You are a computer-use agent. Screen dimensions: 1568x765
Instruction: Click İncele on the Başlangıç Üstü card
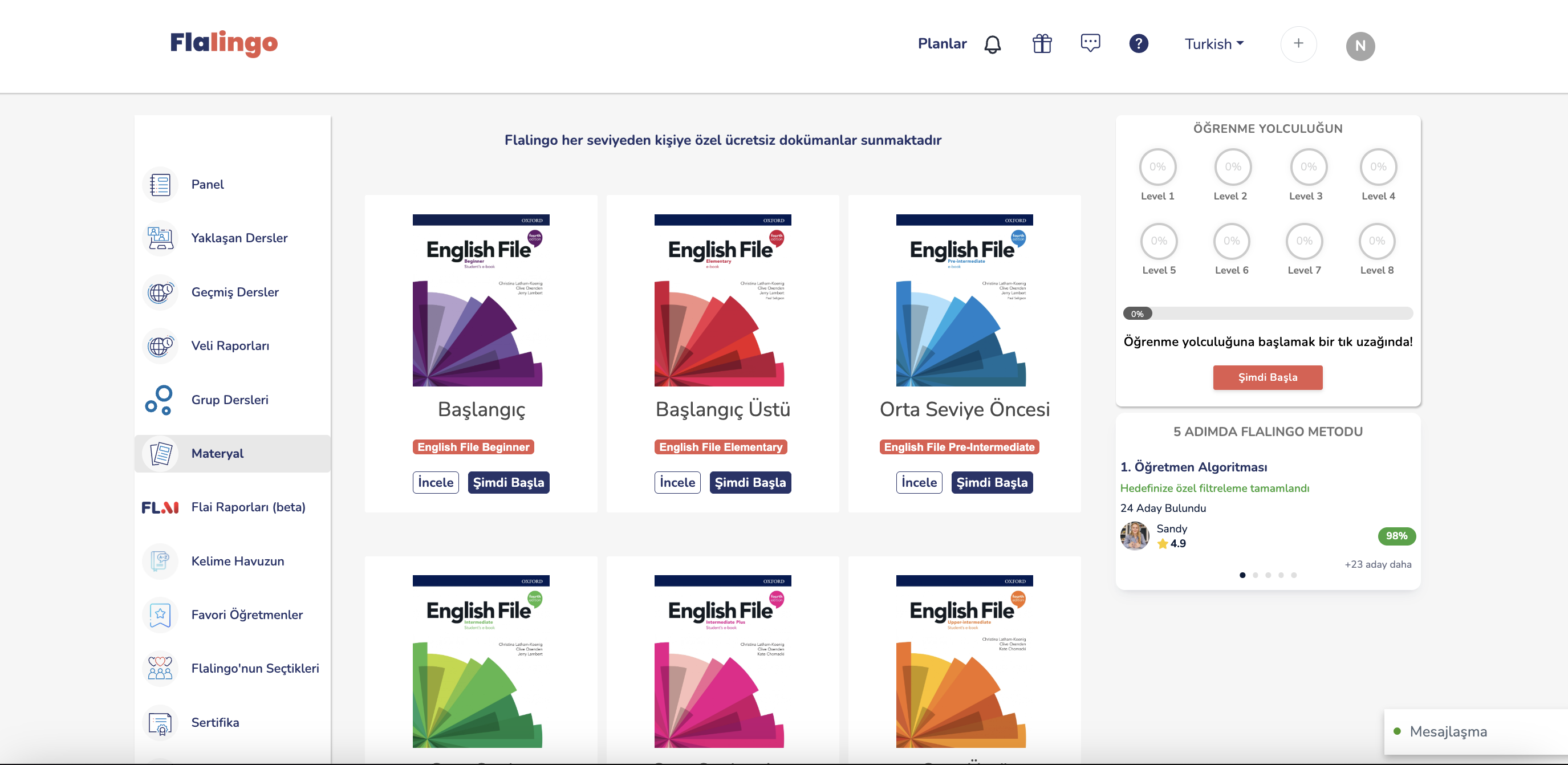pos(677,483)
